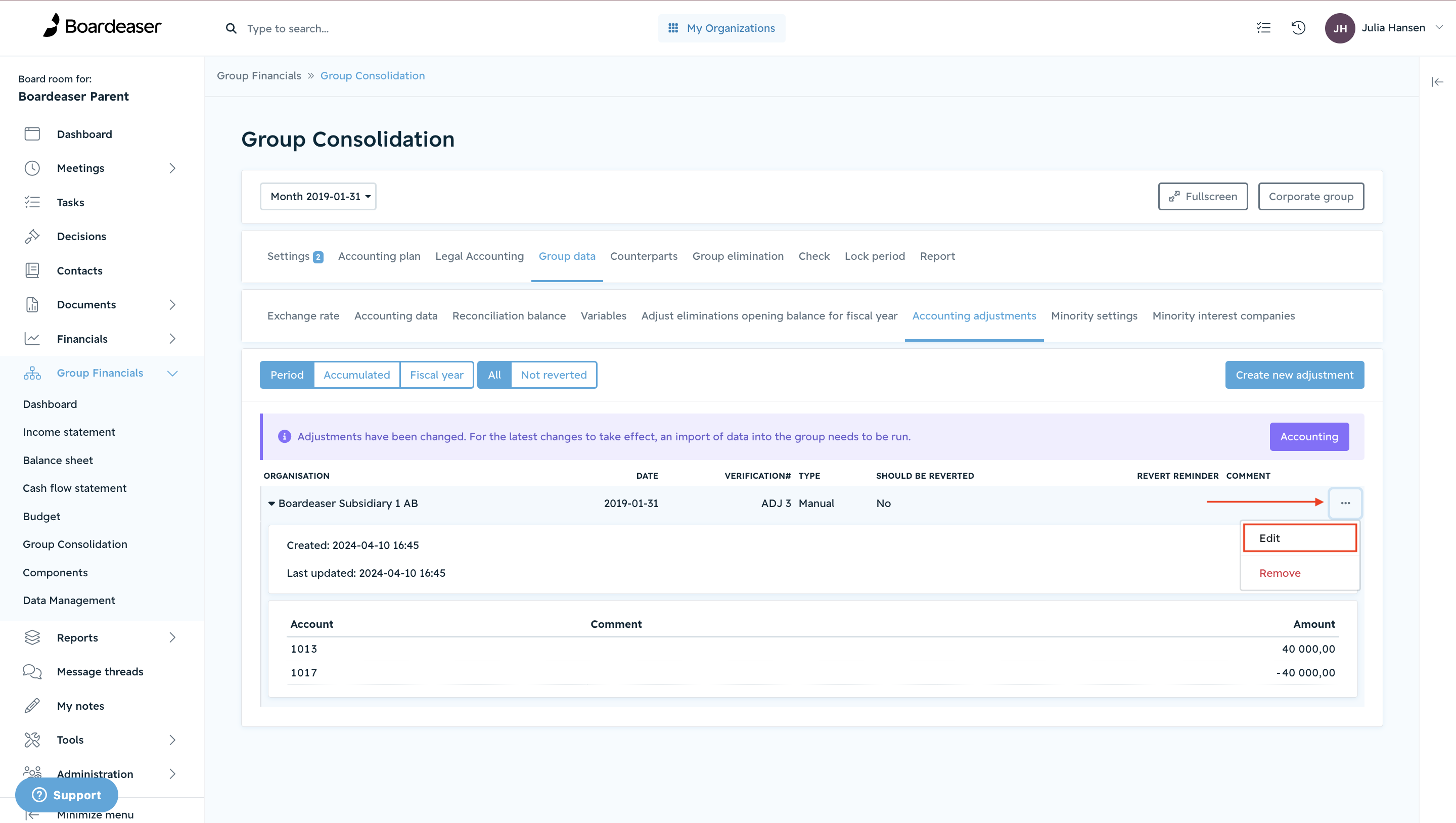Click the Tools wrench icon
Viewport: 1456px width, 823px height.
tap(32, 740)
